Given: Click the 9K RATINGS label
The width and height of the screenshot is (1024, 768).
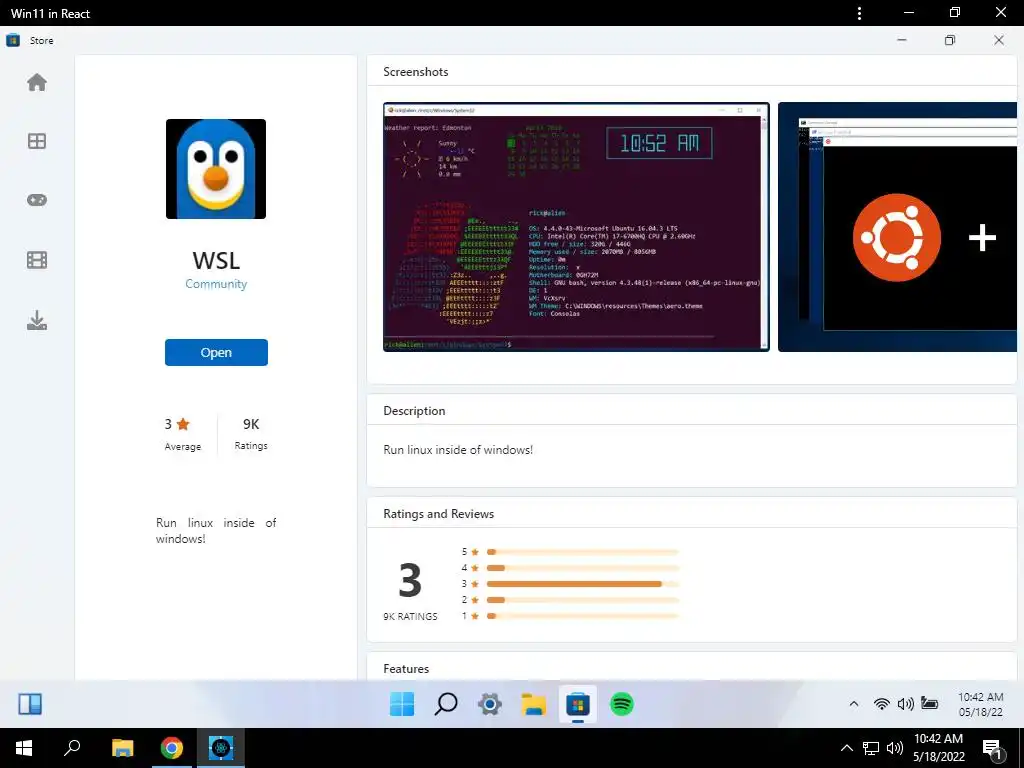Looking at the screenshot, I should 410,616.
